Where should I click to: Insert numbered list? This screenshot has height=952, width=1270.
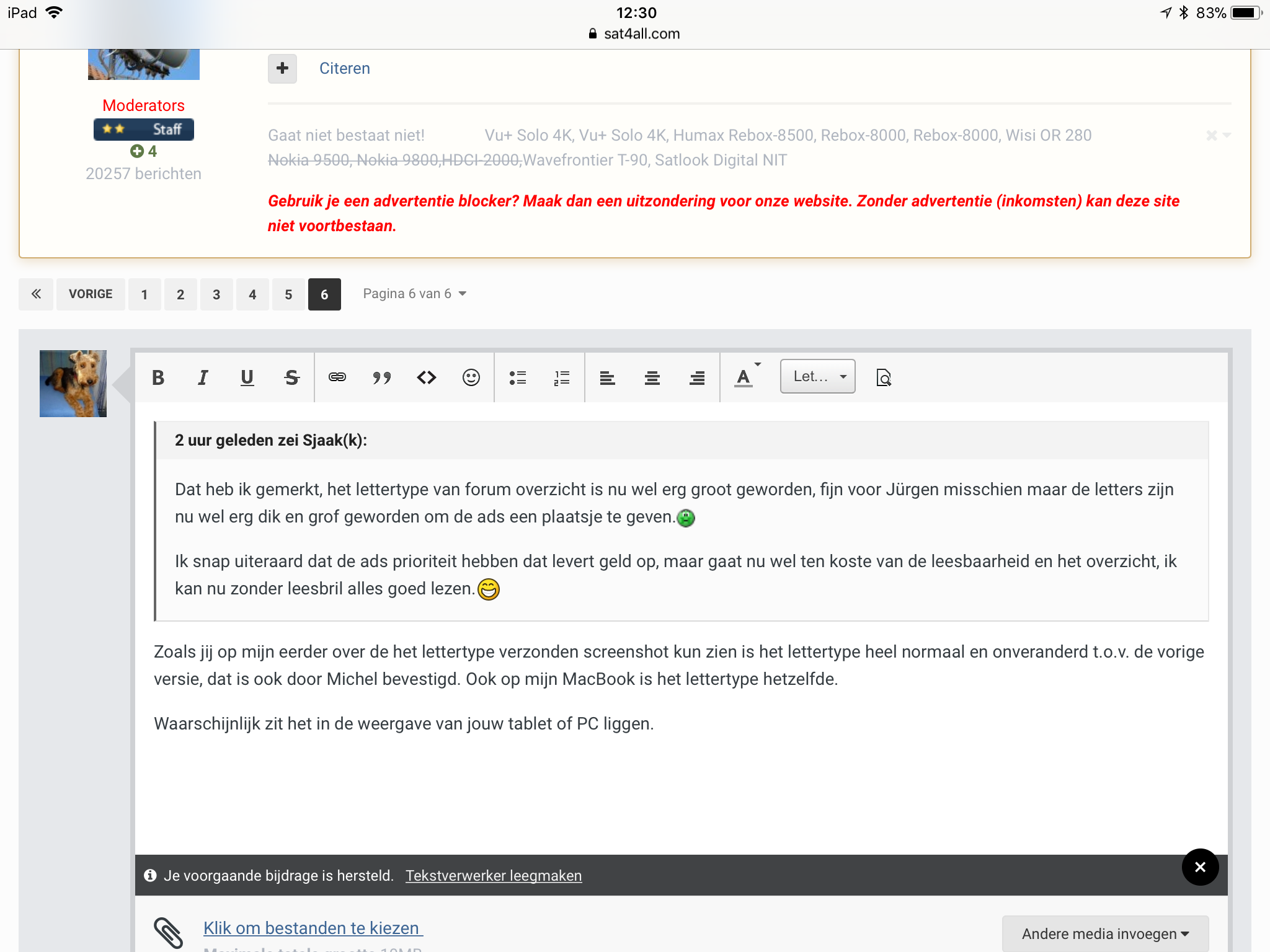click(562, 377)
